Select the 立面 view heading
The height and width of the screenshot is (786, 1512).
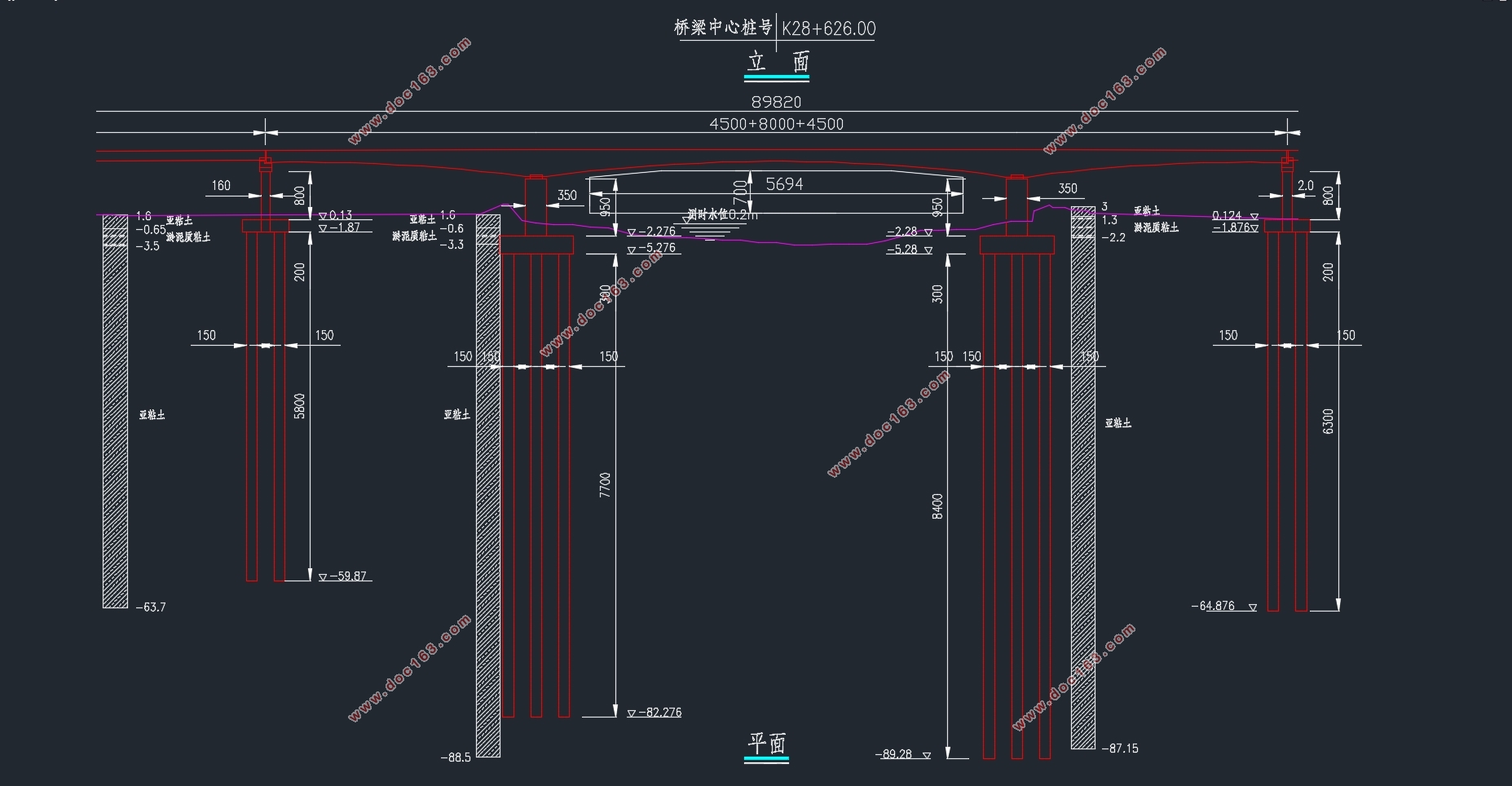(x=778, y=62)
